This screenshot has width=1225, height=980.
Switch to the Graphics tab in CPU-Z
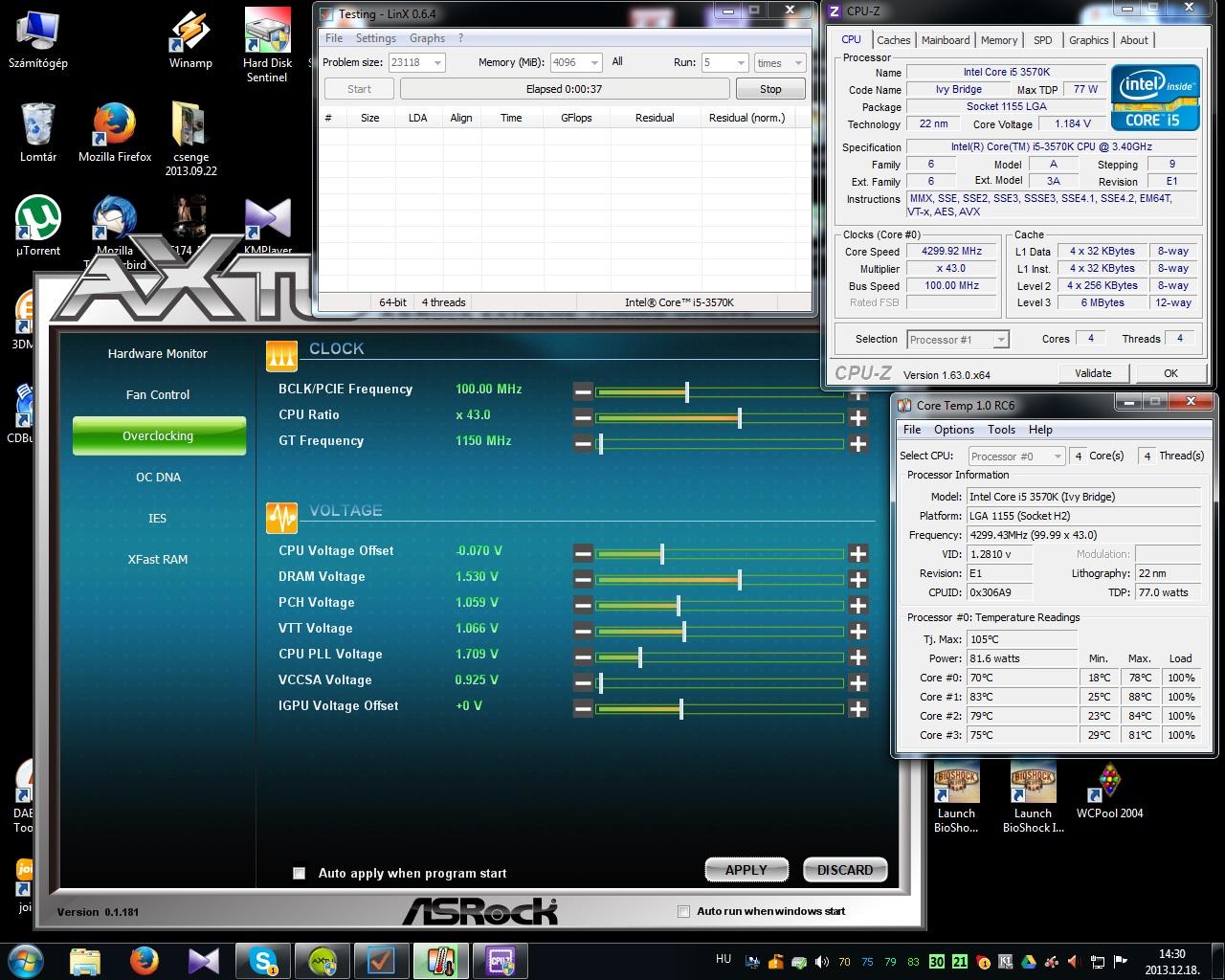coord(1089,40)
